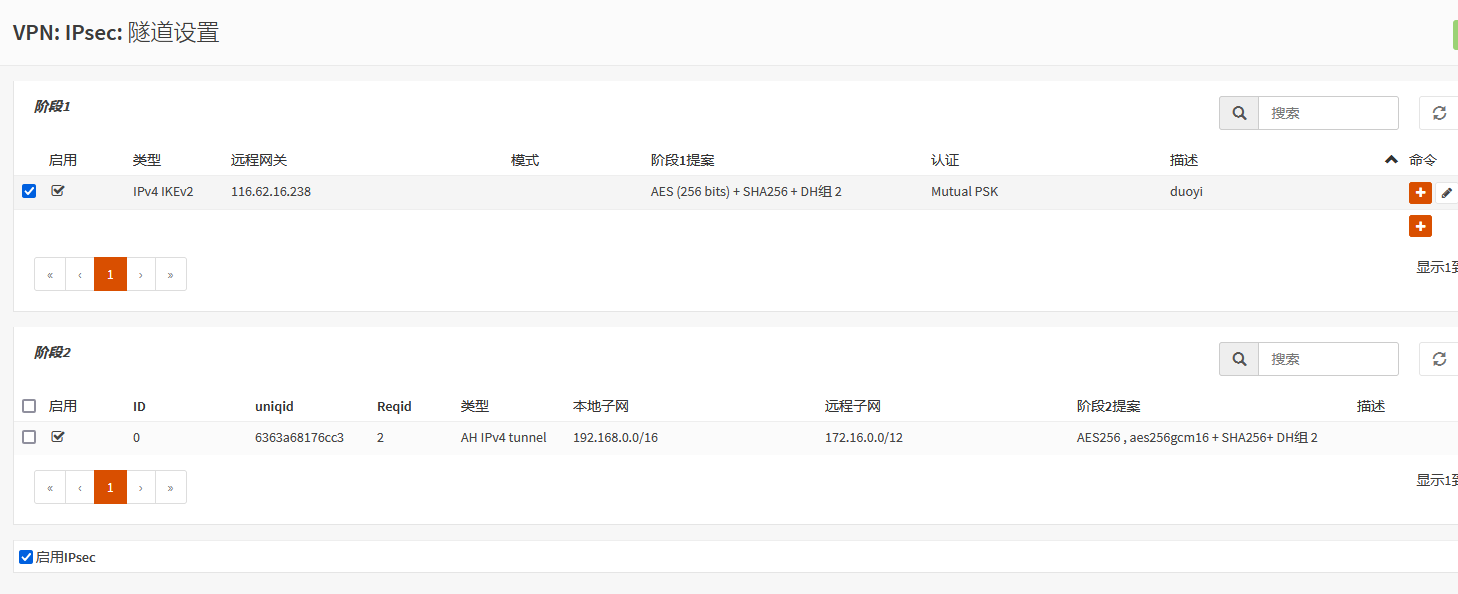
Task: Go to Phase 1 next page arrow
Action: [141, 274]
